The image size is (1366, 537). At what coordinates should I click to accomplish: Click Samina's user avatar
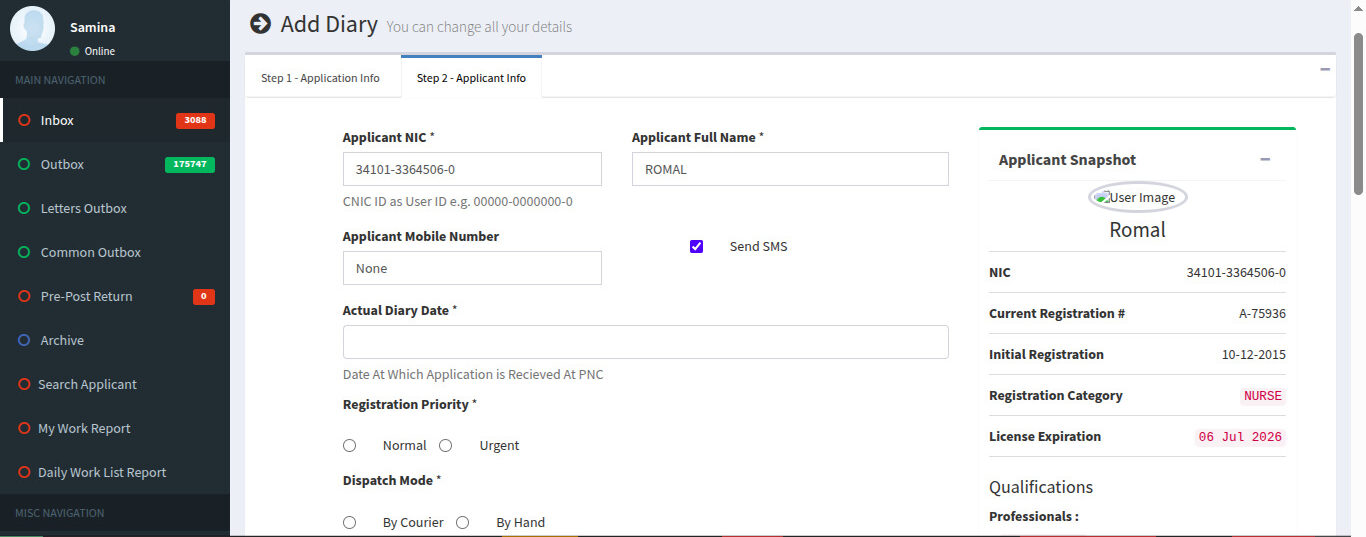click(x=32, y=28)
